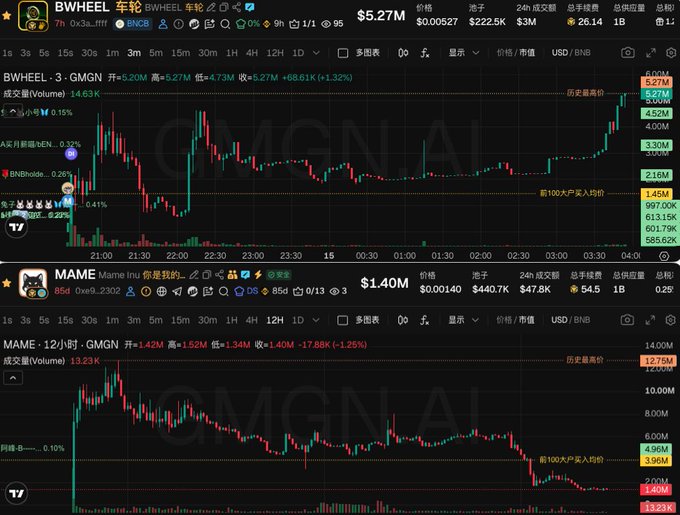The width and height of the screenshot is (680, 515).
Task: Click the MAME 12.75M all-time-high label
Action: [658, 361]
